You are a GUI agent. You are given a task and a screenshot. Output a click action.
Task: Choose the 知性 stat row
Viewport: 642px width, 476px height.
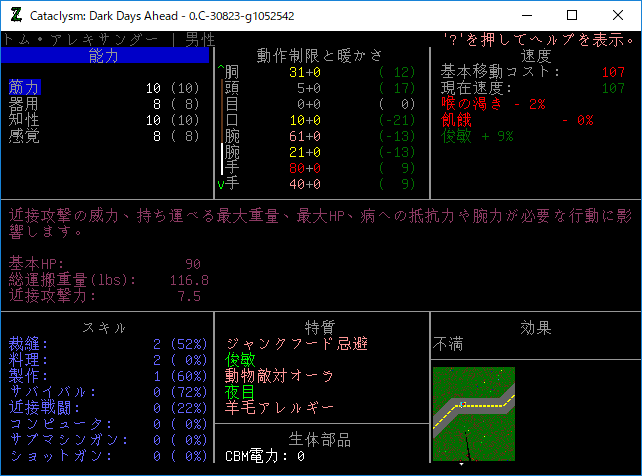pos(26,120)
